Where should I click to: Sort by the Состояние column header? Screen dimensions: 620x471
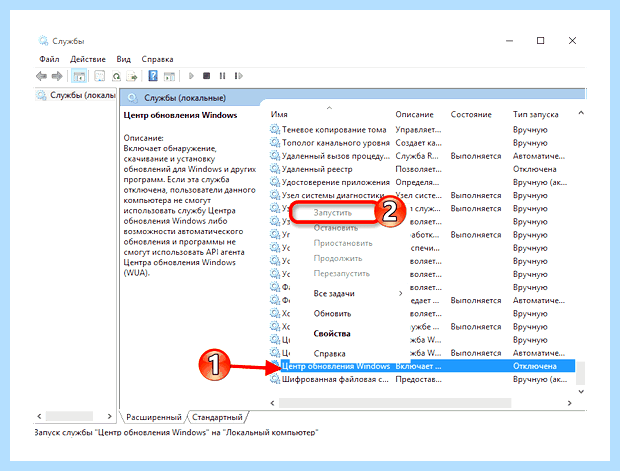point(471,114)
